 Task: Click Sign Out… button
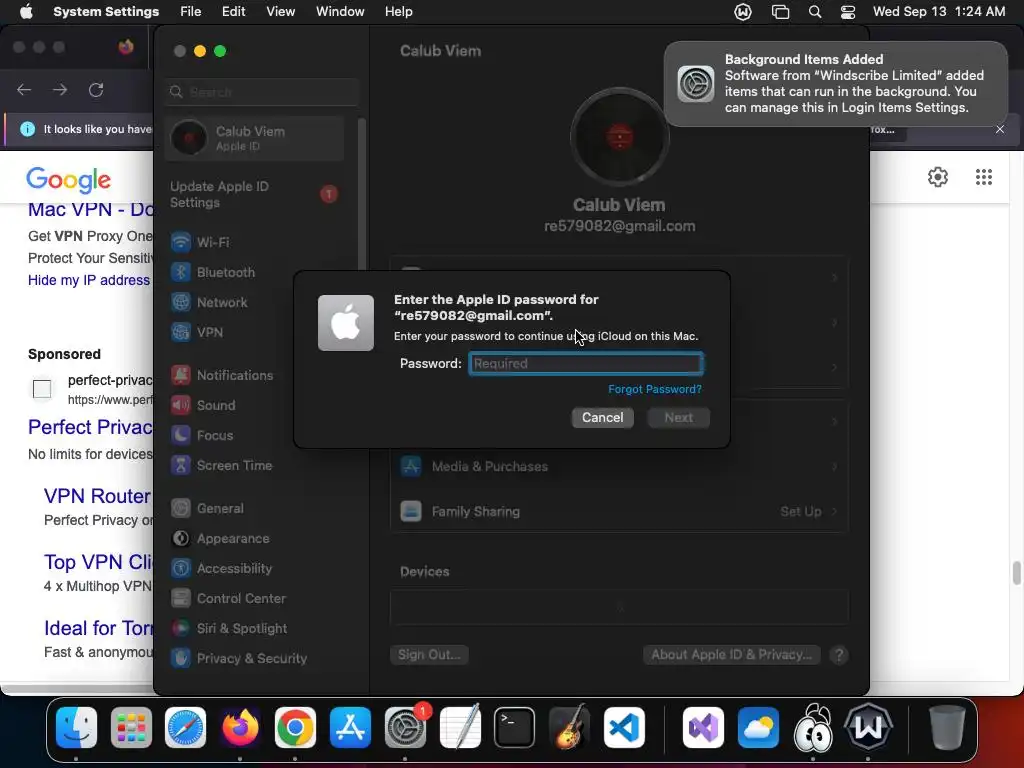tap(429, 654)
